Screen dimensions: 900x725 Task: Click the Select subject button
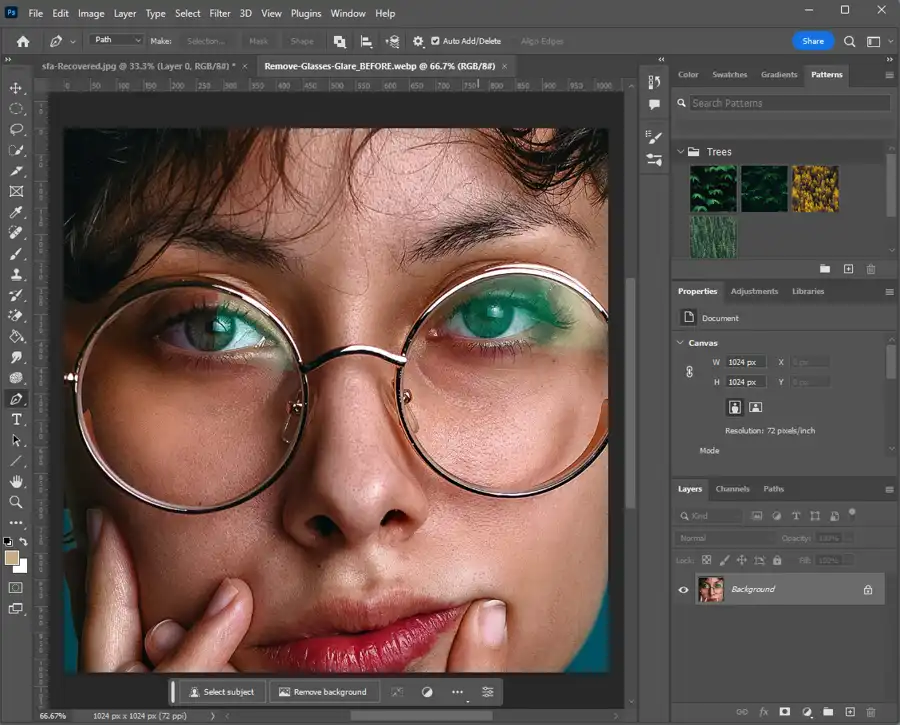click(x=221, y=692)
